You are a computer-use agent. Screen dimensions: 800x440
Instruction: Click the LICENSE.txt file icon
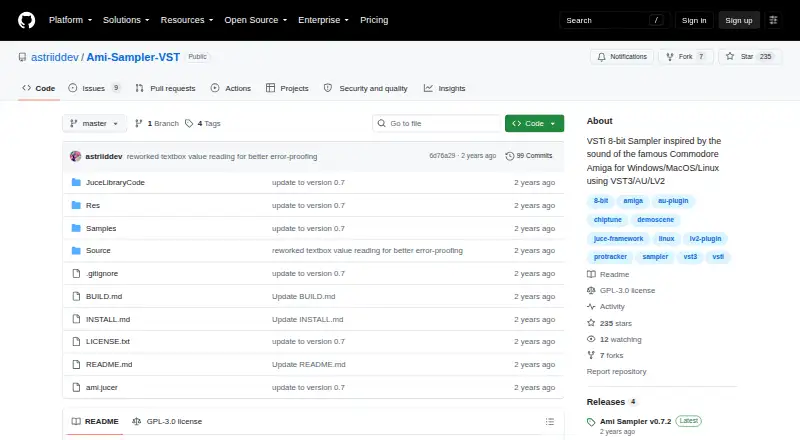(x=76, y=341)
